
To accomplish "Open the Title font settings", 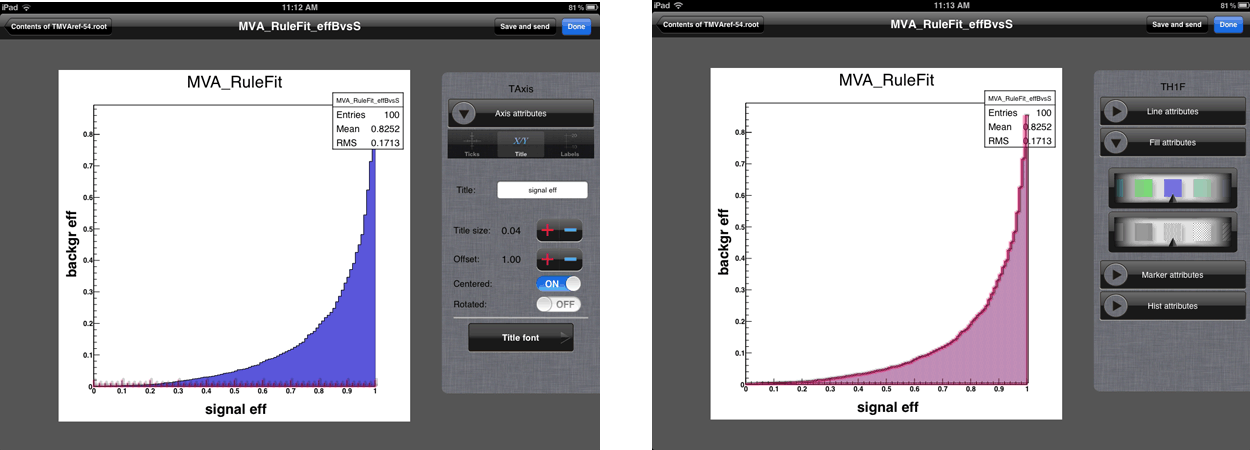I will tap(520, 338).
